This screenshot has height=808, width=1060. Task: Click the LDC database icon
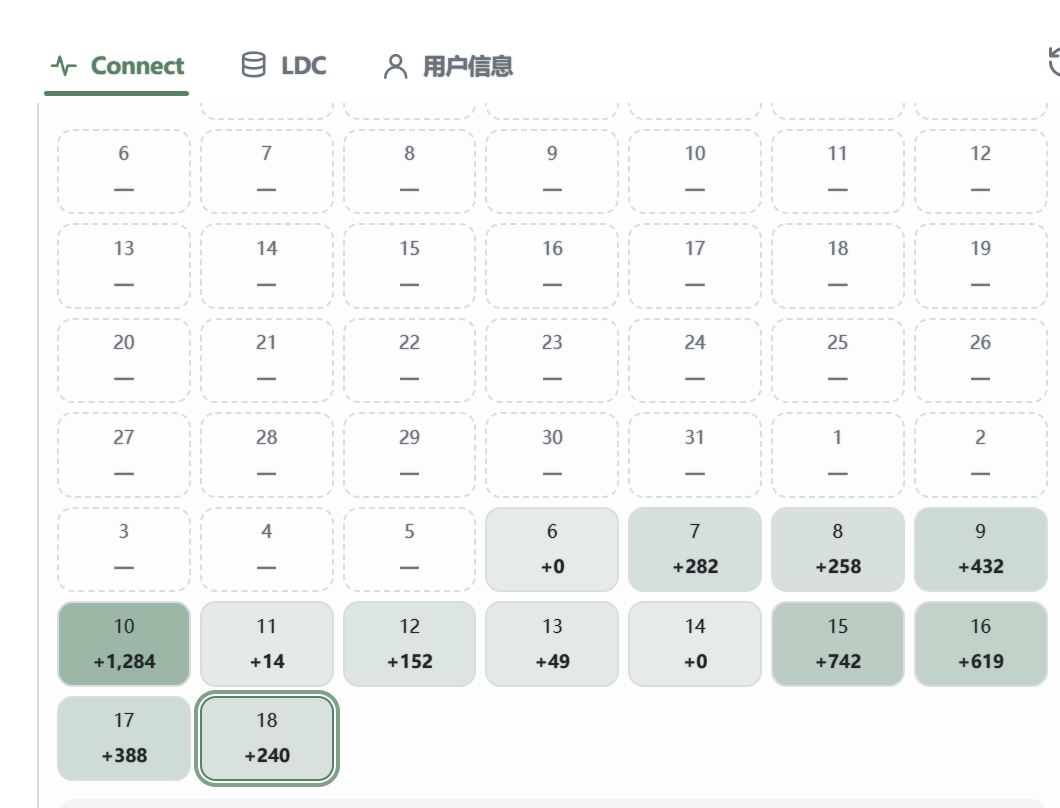pyautogui.click(x=254, y=65)
